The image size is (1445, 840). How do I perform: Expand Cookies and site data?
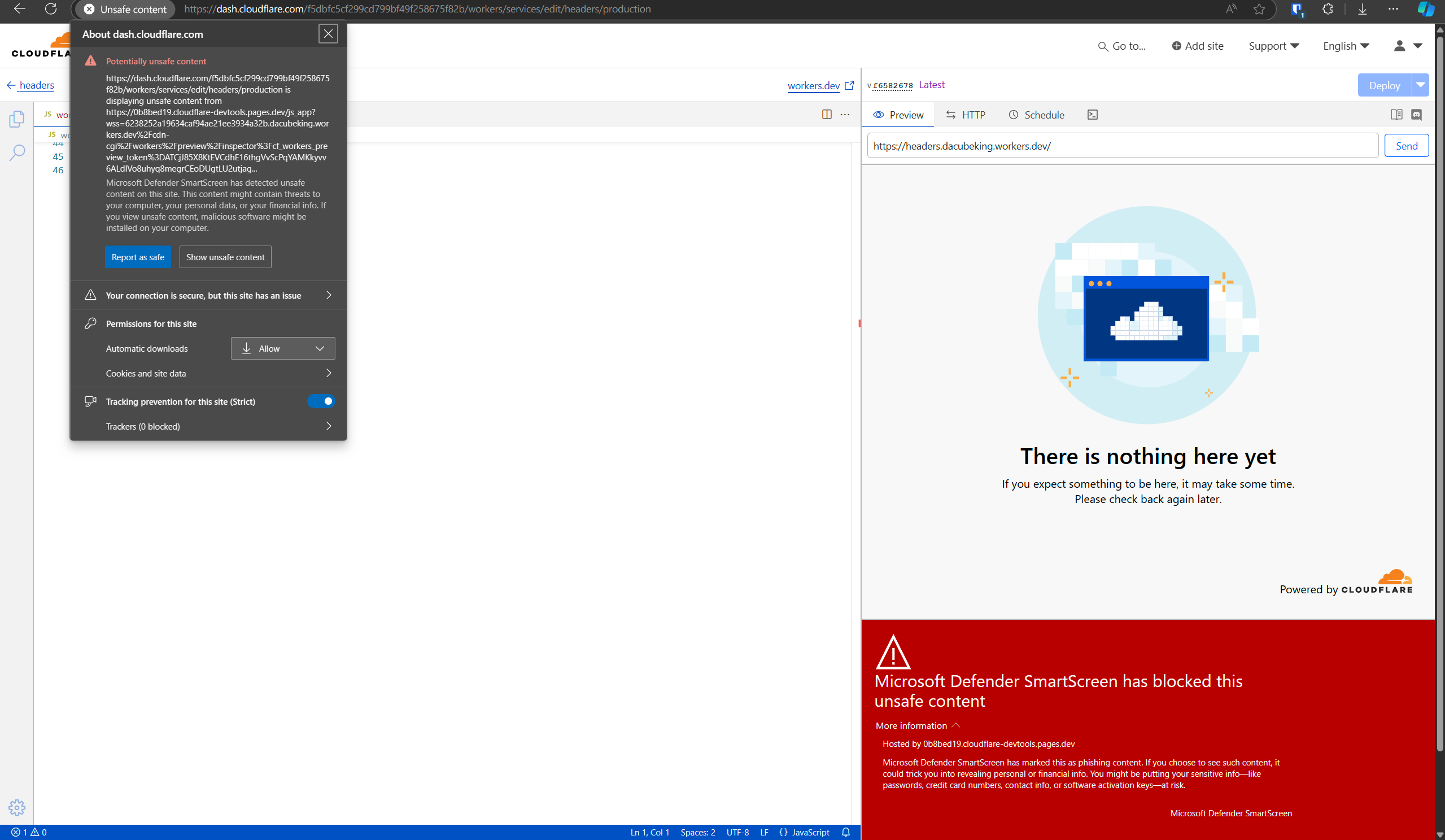pos(218,373)
